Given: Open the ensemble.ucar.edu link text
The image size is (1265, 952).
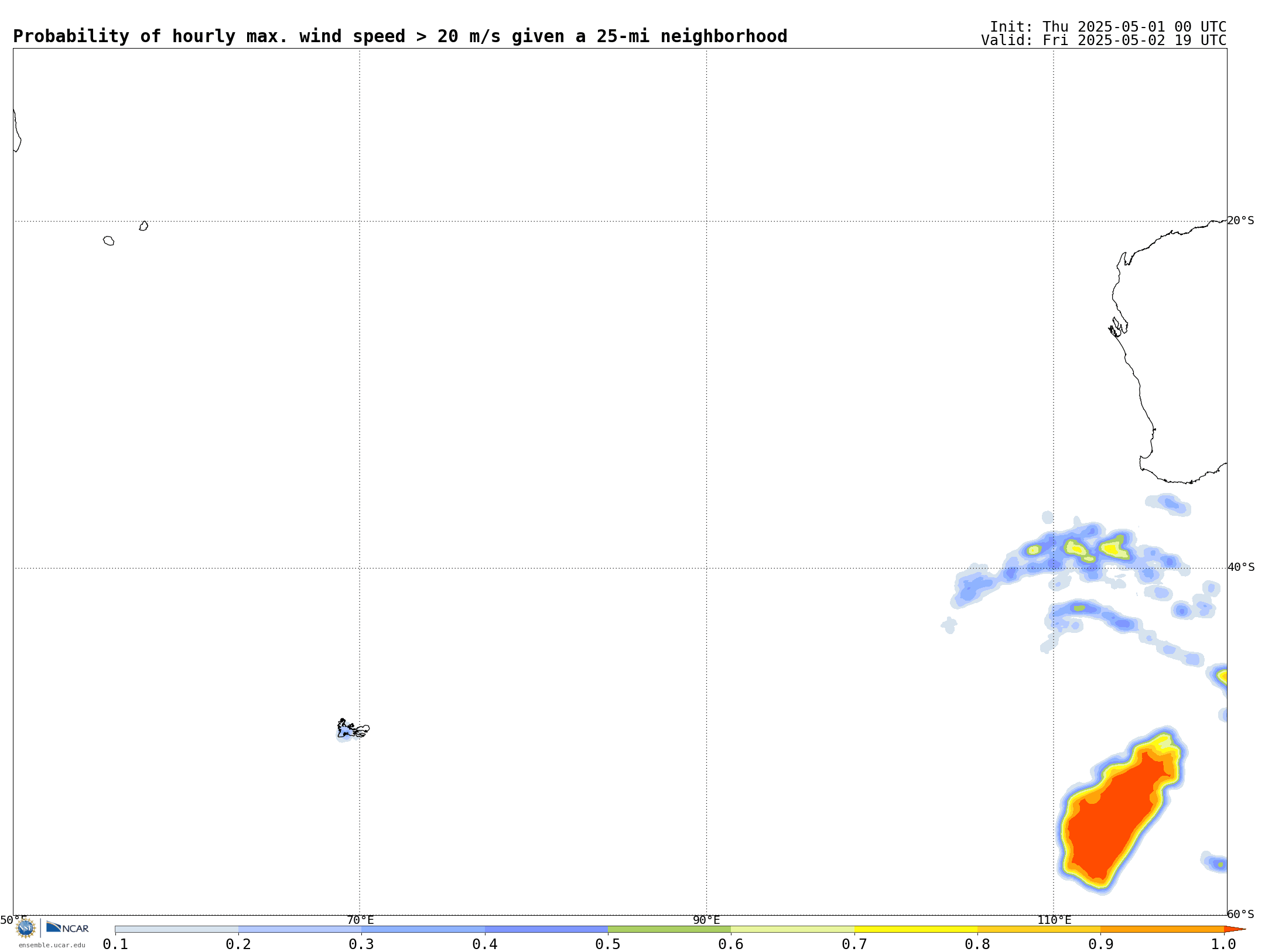Looking at the screenshot, I should [52, 945].
